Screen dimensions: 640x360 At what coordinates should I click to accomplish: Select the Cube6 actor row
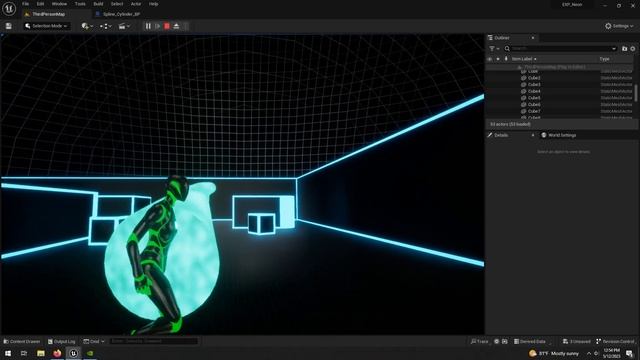click(x=559, y=104)
